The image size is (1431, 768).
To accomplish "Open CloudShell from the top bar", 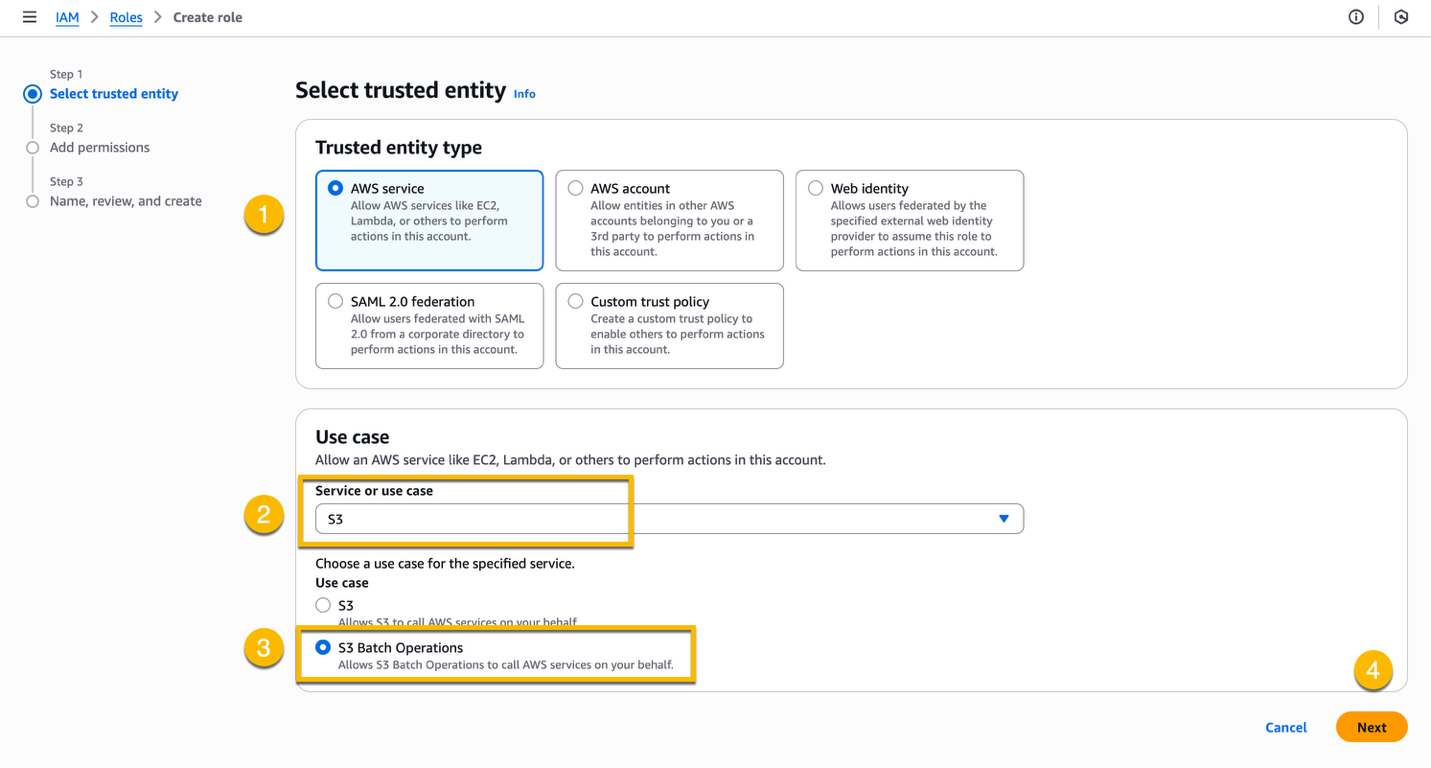I will (x=1400, y=17).
